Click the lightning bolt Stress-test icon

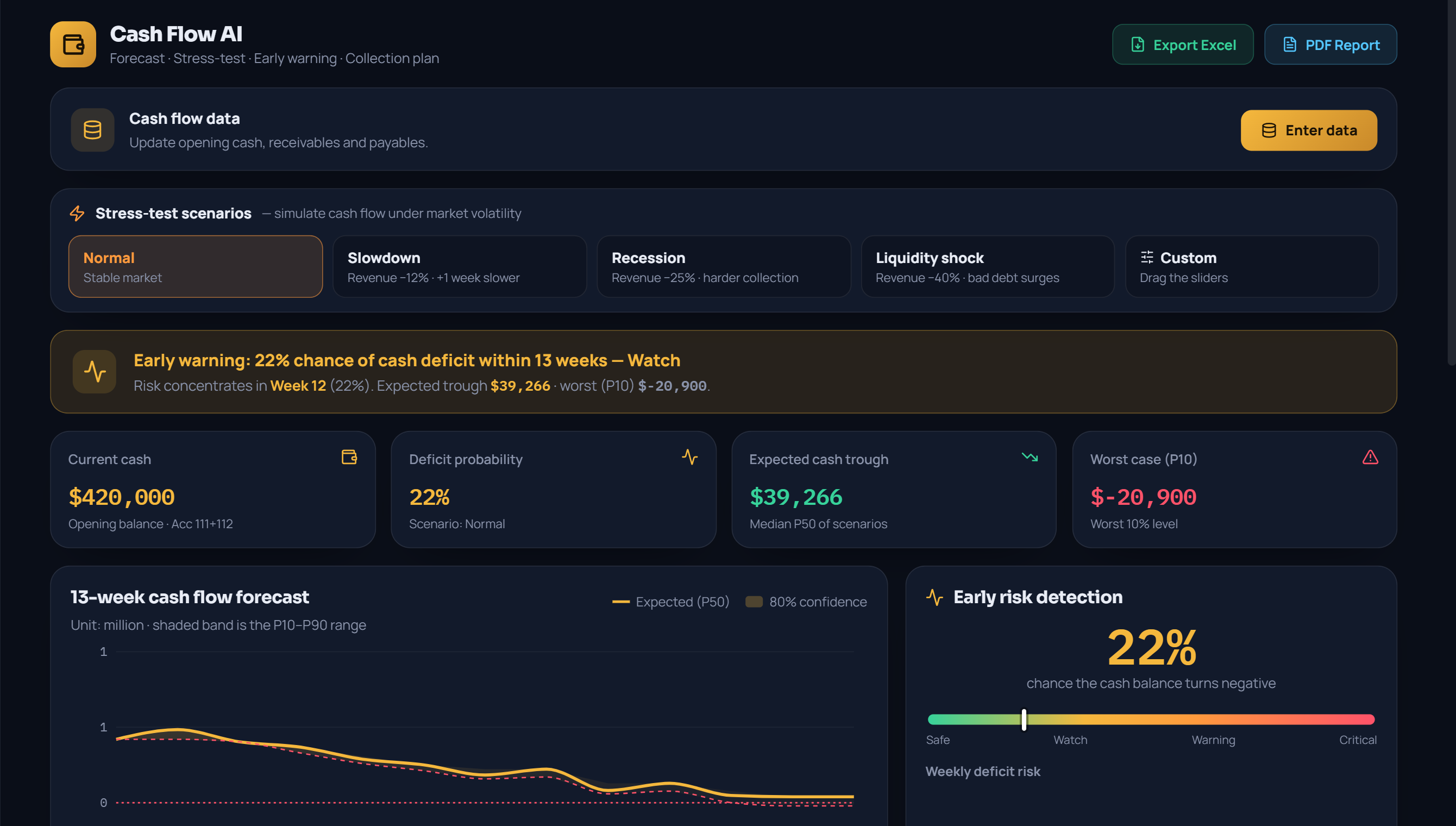(77, 214)
